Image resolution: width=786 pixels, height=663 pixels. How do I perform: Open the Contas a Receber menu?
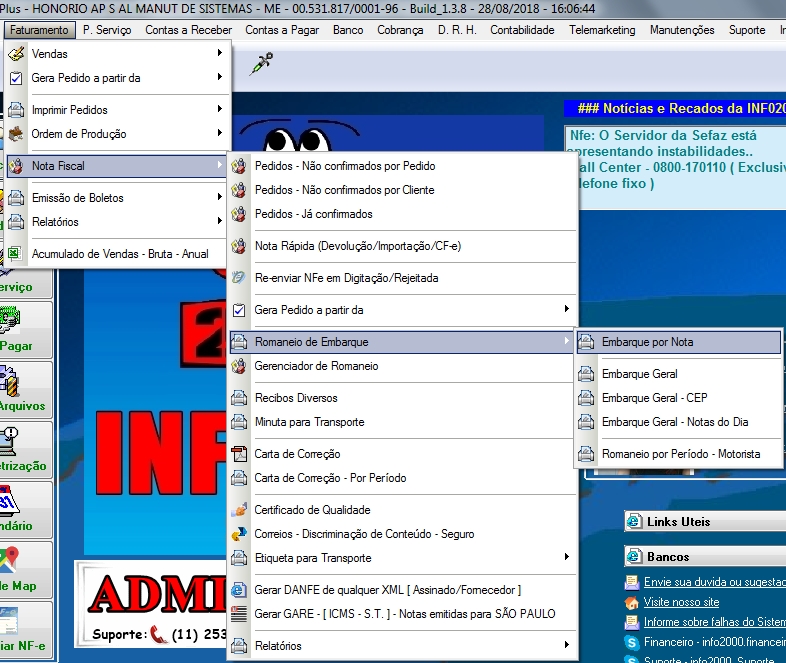188,30
